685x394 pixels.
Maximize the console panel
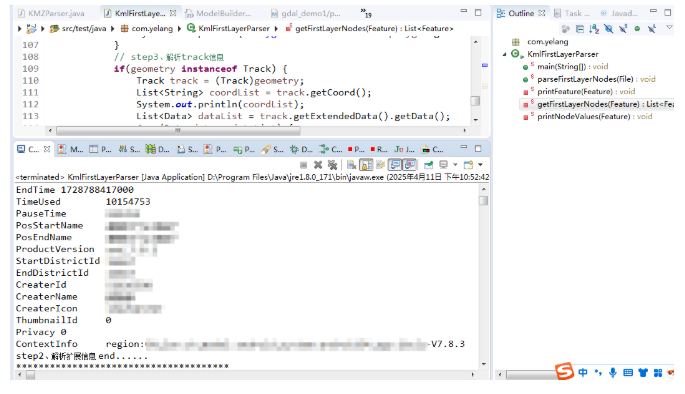(x=478, y=149)
